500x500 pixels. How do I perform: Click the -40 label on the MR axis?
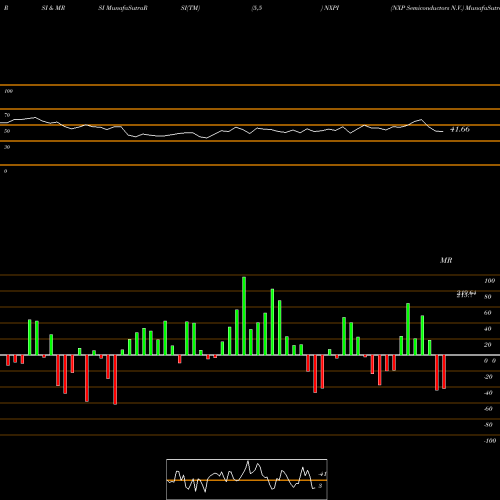[488, 393]
